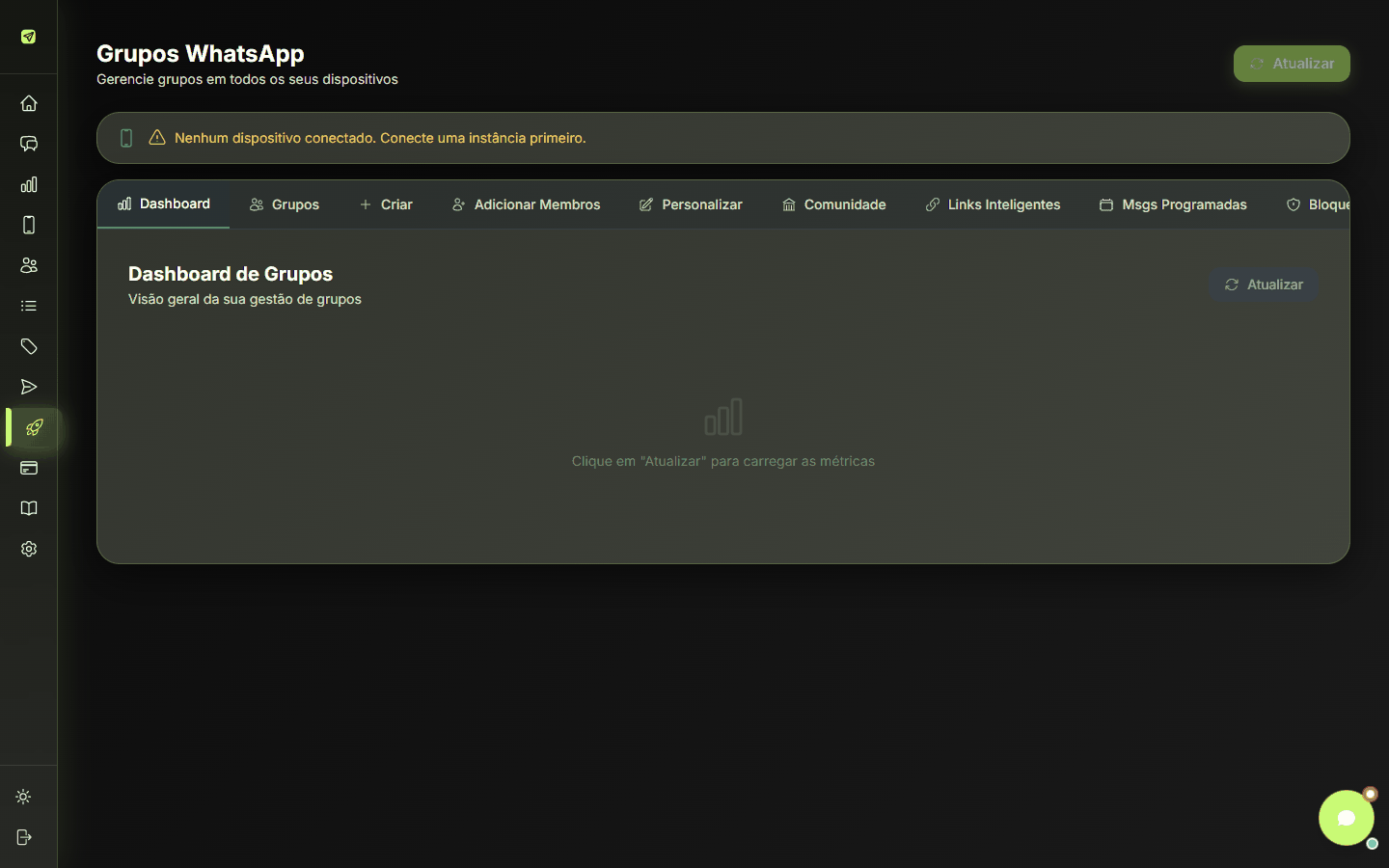Open the settings gear sidebar icon
This screenshot has height=868, width=1389.
[x=29, y=549]
